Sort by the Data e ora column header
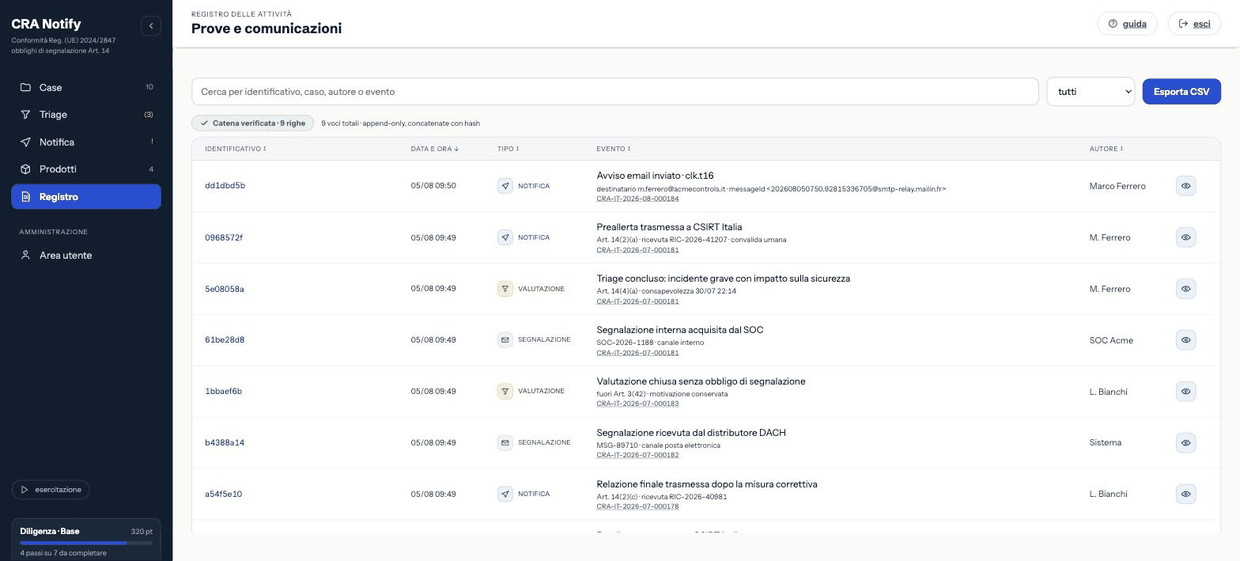Image resolution: width=1240 pixels, height=561 pixels. click(435, 149)
